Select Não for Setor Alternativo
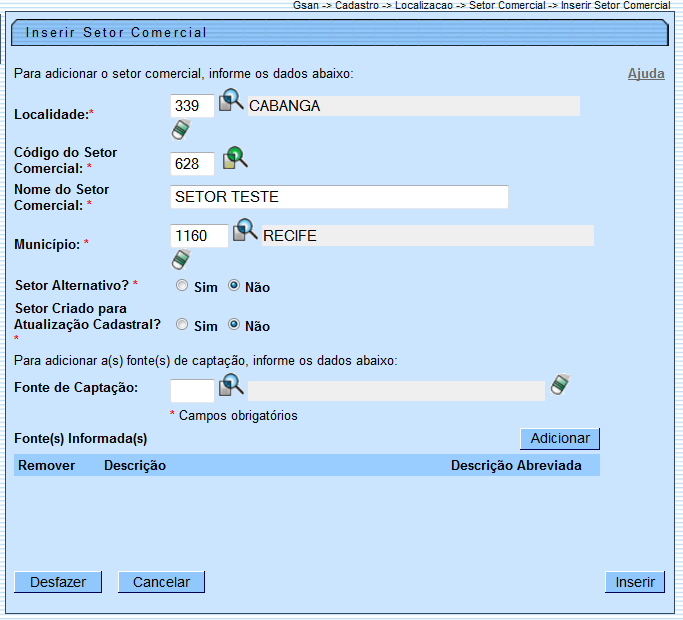Screen dimensions: 683x620 point(234,286)
